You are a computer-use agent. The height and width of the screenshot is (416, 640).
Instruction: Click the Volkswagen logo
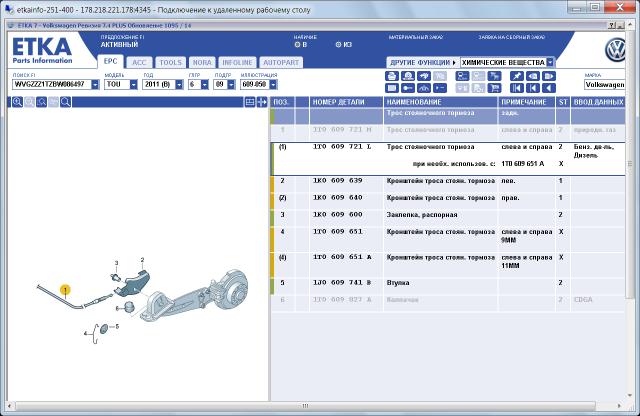616,50
